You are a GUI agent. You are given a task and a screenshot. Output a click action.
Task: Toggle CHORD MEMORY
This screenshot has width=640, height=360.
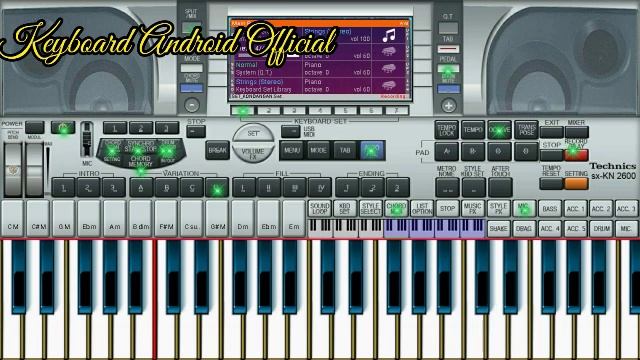click(x=140, y=162)
